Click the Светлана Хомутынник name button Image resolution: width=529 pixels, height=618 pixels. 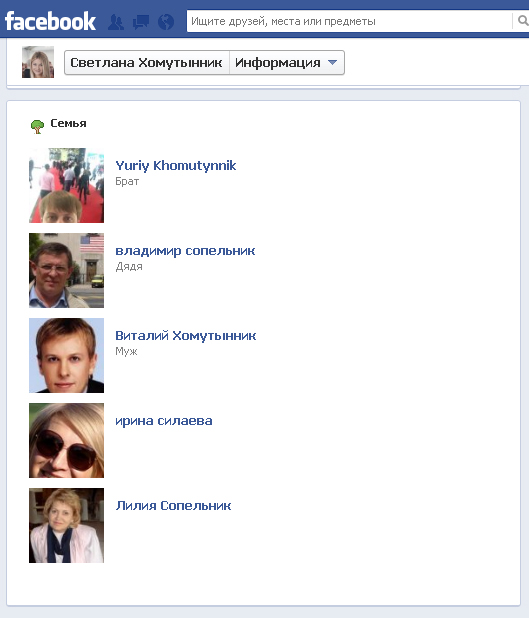point(147,62)
